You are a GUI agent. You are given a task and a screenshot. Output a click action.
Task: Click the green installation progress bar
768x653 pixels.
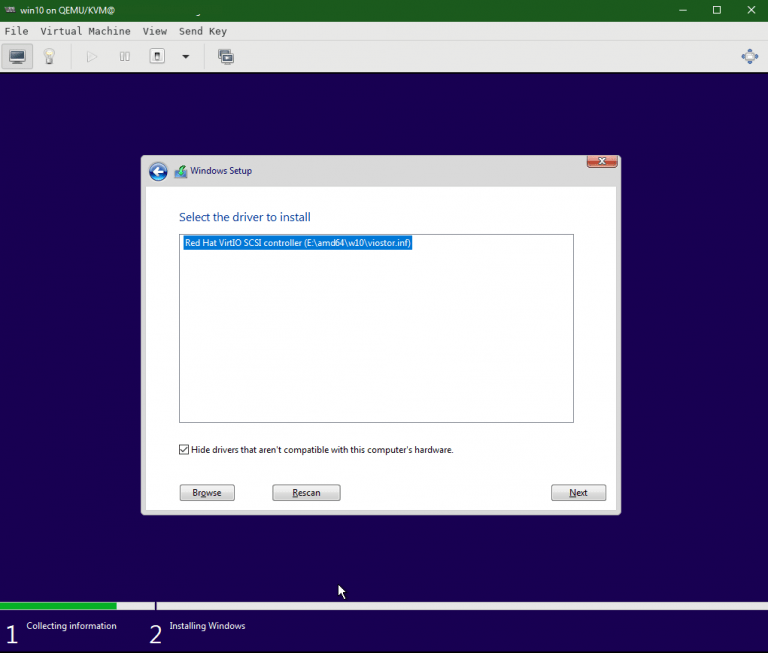tap(58, 606)
